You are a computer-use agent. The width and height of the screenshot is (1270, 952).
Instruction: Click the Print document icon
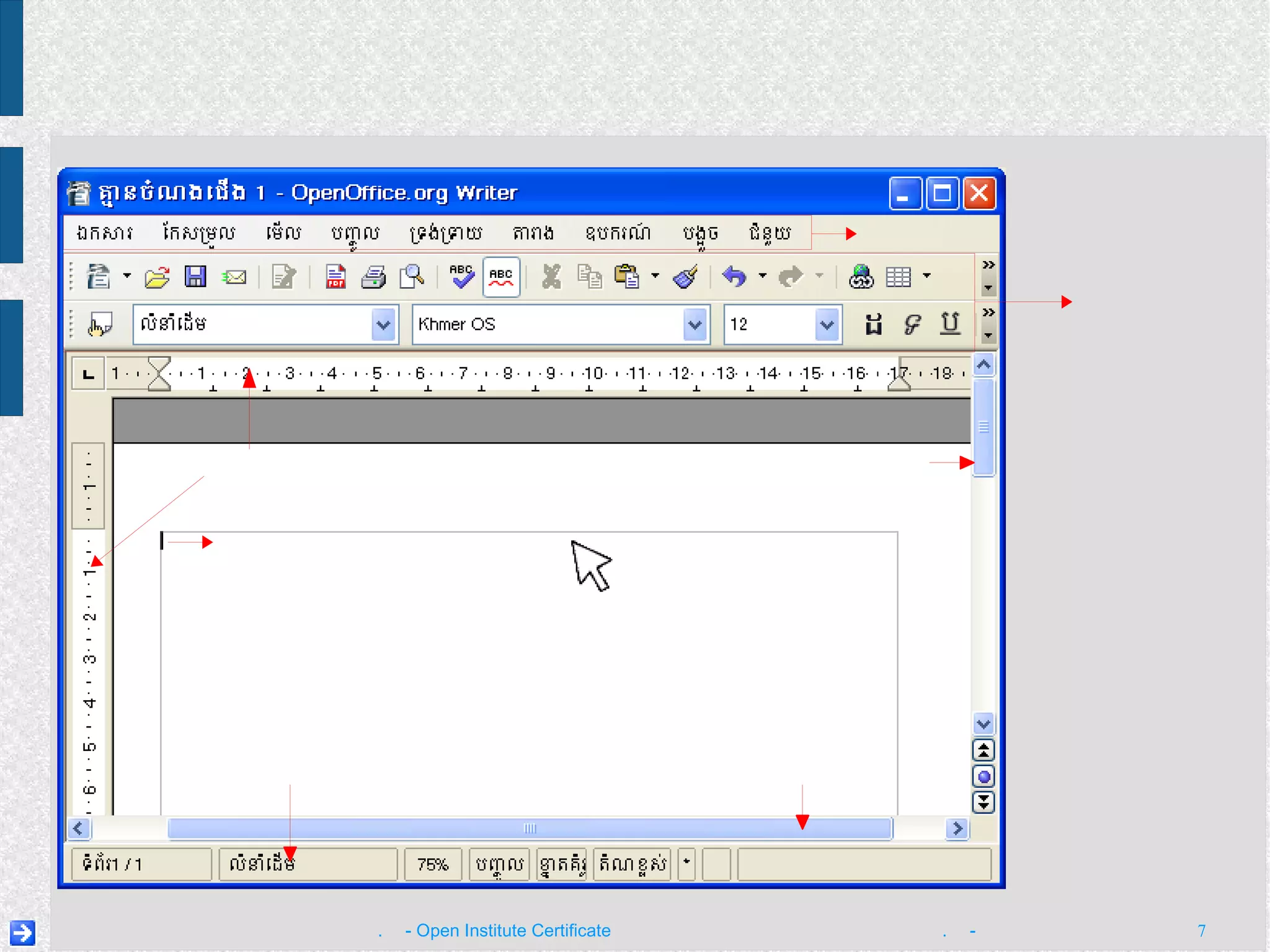point(373,277)
